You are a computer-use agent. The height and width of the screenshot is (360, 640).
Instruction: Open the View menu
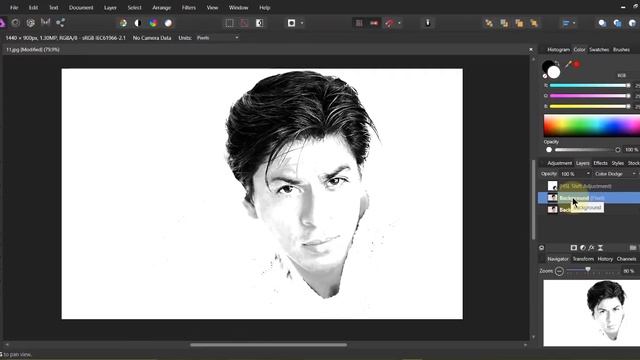point(212,7)
